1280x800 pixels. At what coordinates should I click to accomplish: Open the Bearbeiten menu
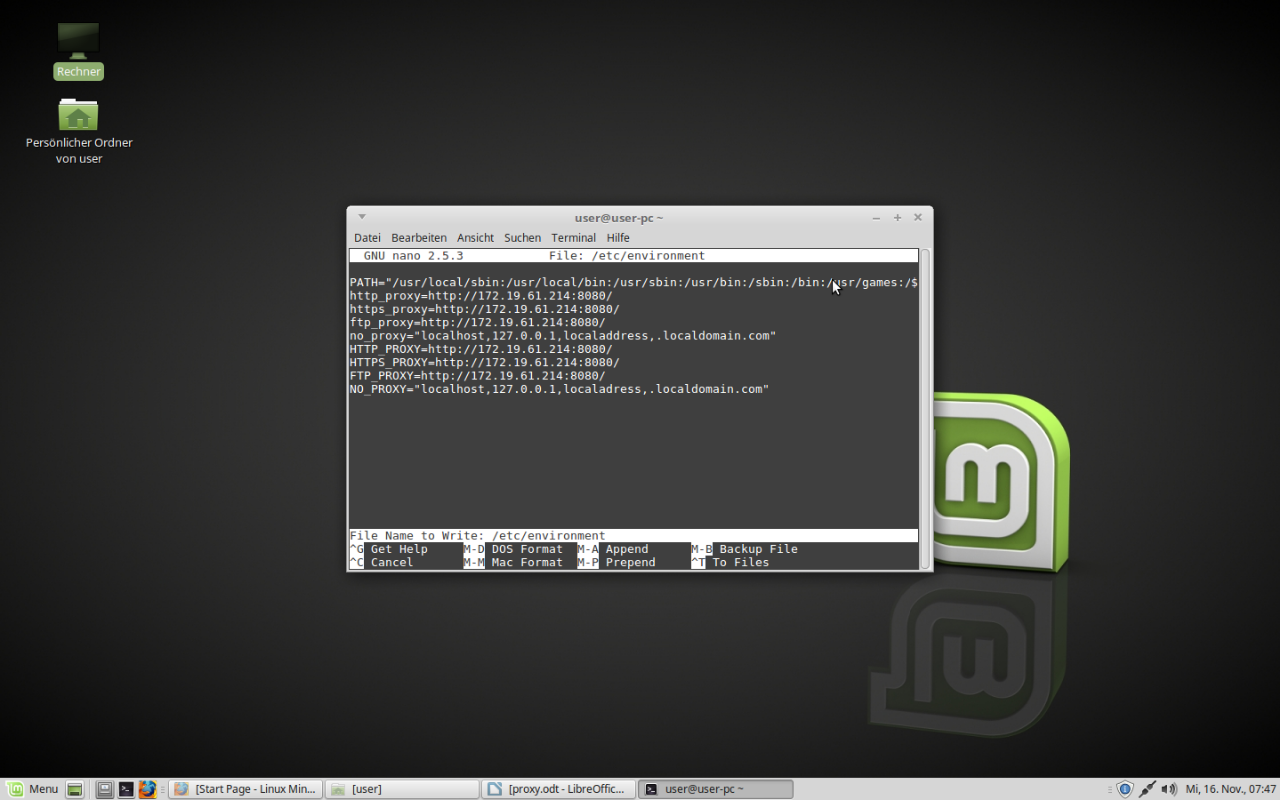pos(419,238)
